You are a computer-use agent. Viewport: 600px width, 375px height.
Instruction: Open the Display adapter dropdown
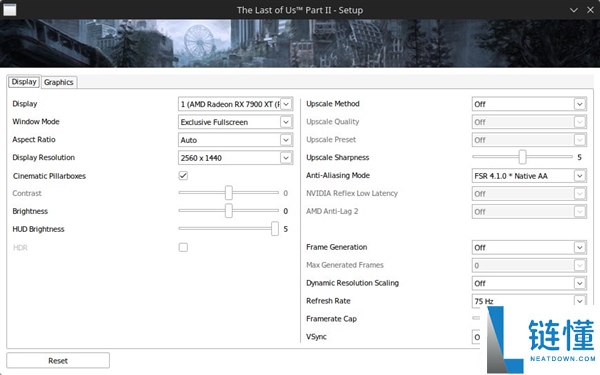[x=235, y=104]
